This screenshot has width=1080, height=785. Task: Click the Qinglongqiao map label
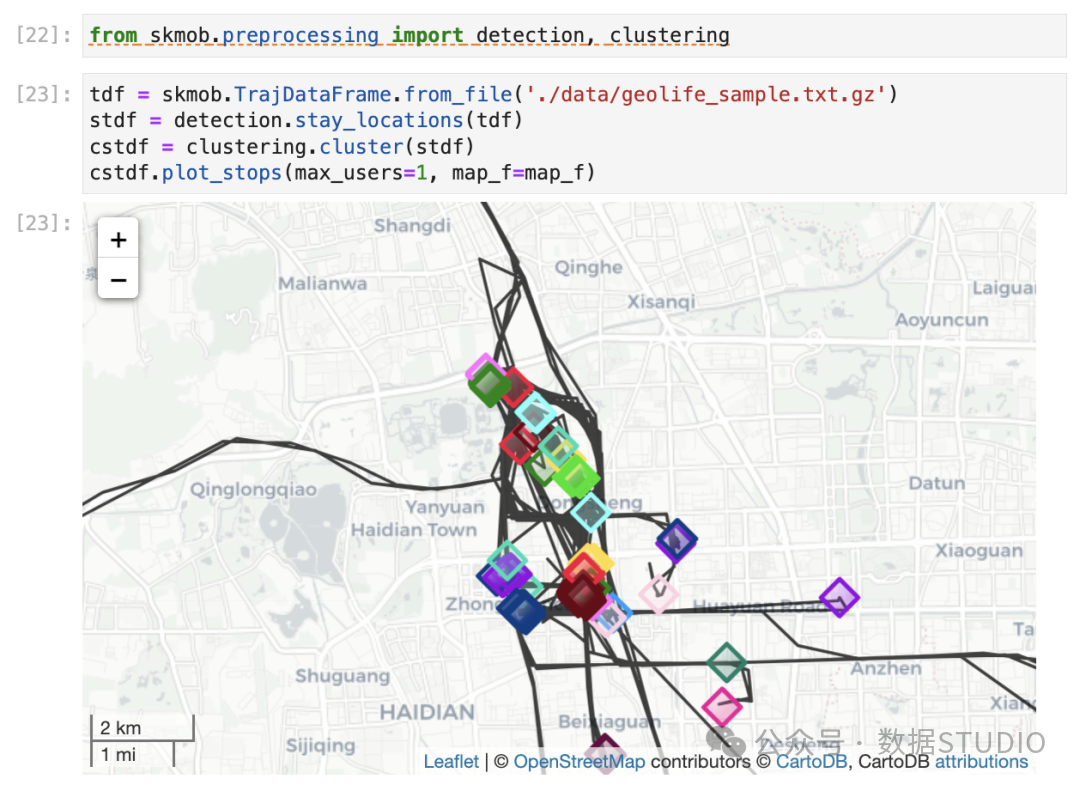[x=253, y=490]
